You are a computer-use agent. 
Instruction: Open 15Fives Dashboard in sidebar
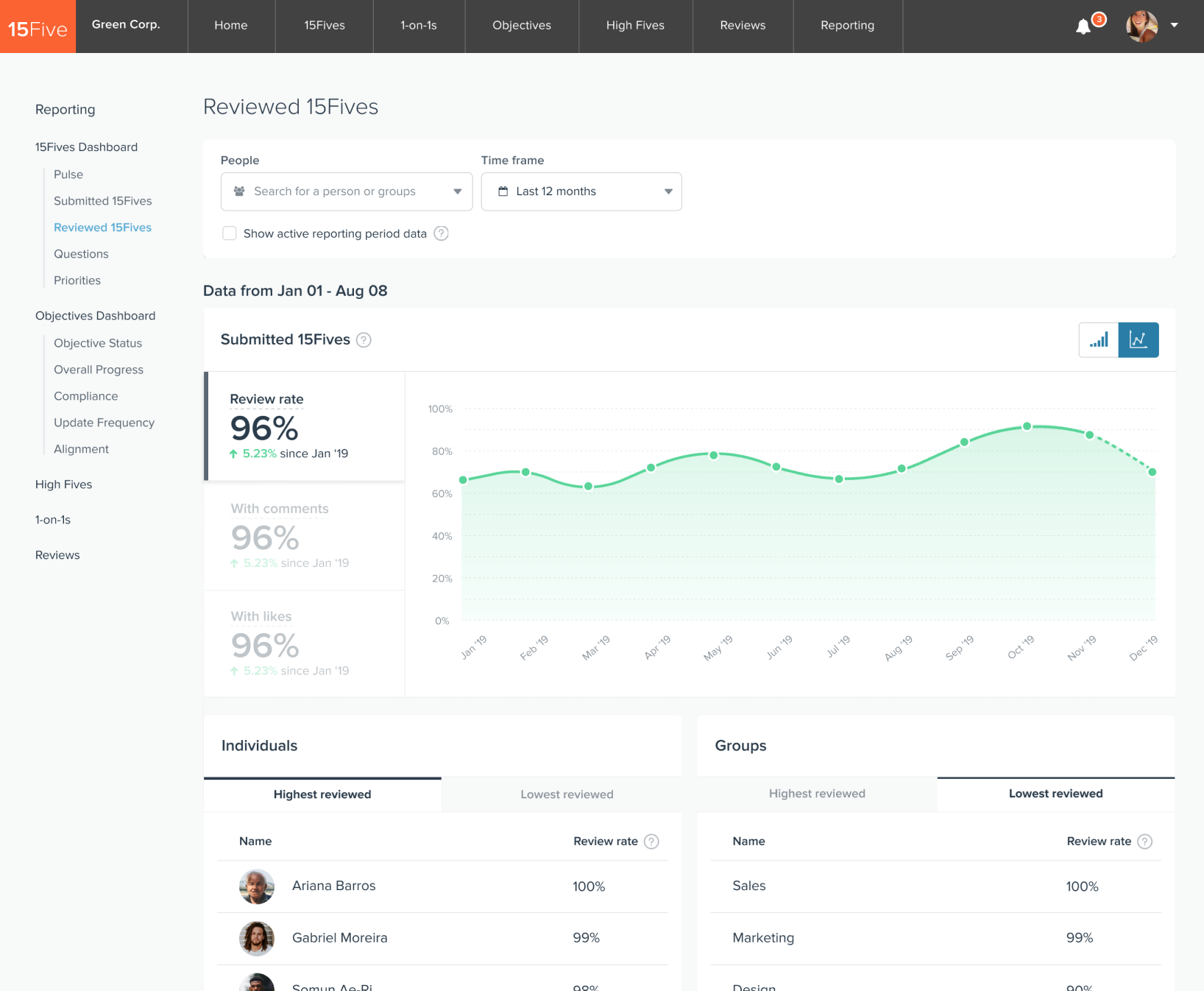[x=86, y=147]
